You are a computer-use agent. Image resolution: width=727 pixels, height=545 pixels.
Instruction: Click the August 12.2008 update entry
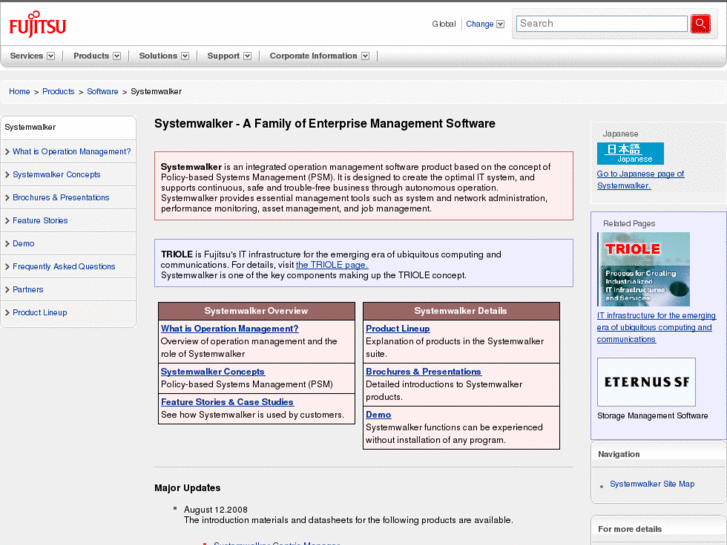tap(216, 509)
